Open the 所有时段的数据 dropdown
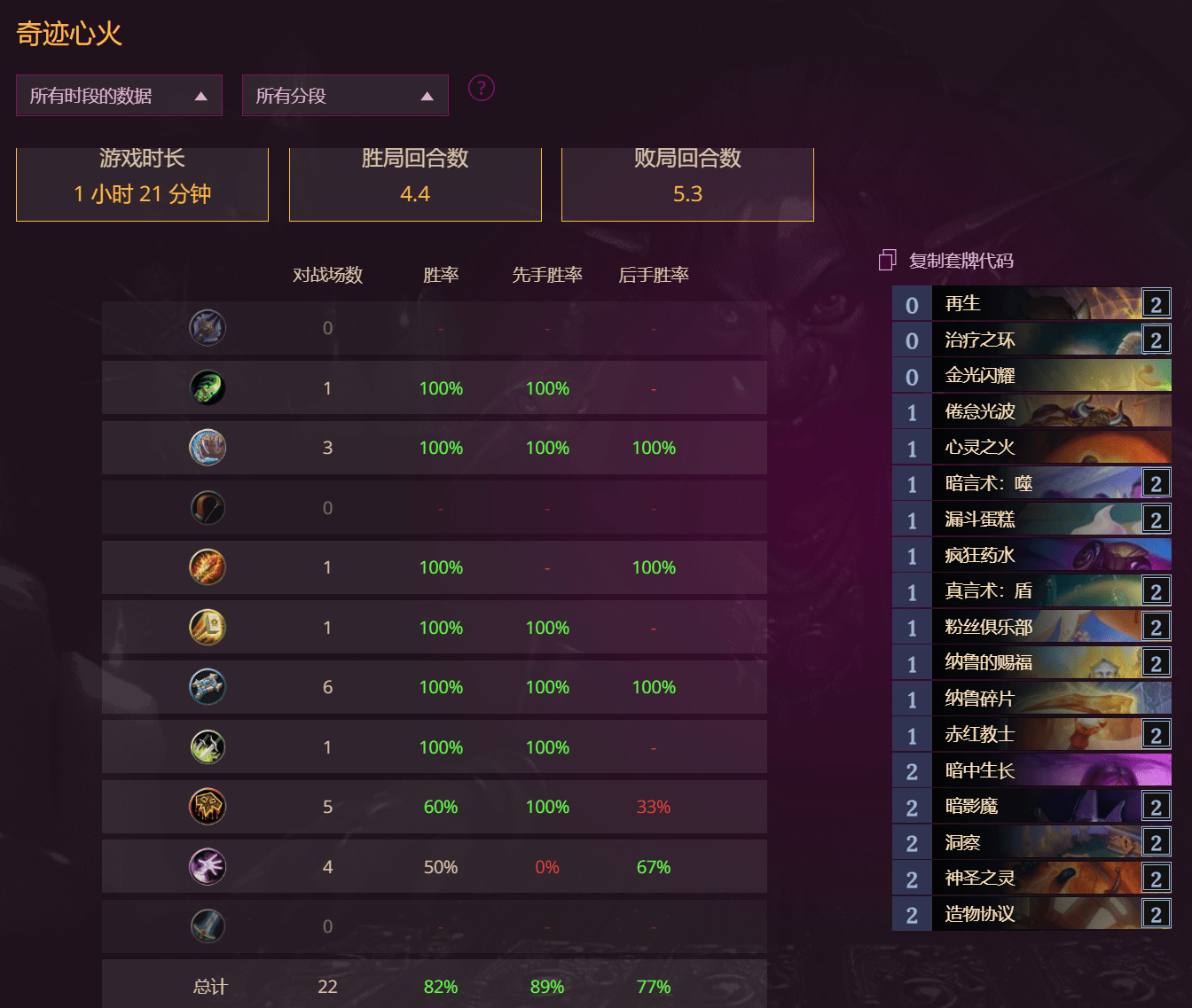This screenshot has height=1008, width=1192. [x=119, y=95]
